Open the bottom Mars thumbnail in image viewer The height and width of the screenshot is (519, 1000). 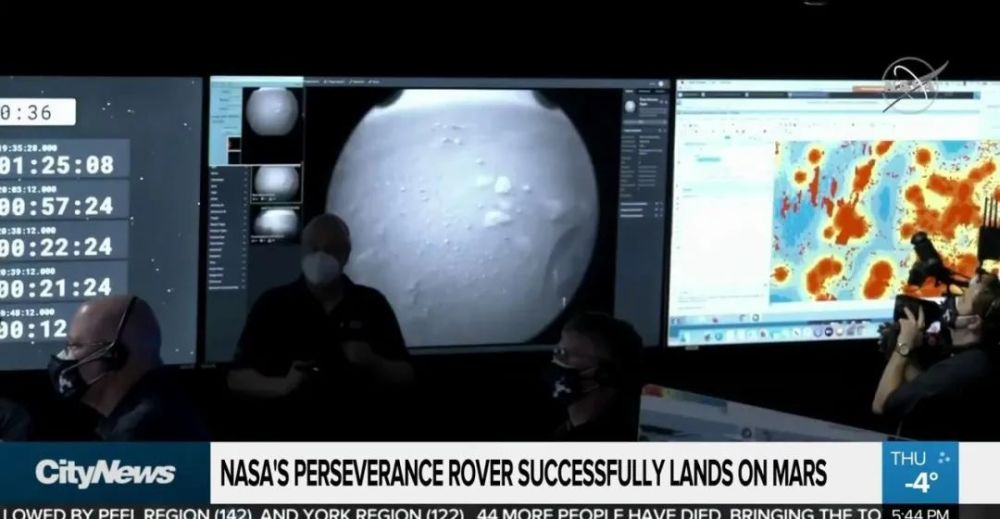click(x=276, y=223)
